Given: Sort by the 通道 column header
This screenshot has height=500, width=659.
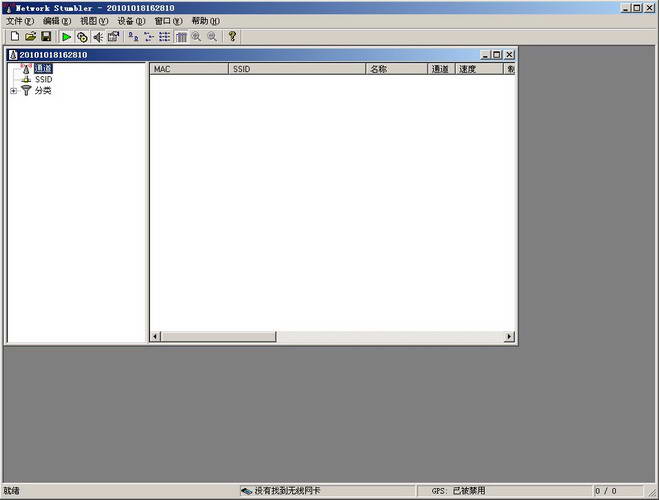Looking at the screenshot, I should [441, 69].
